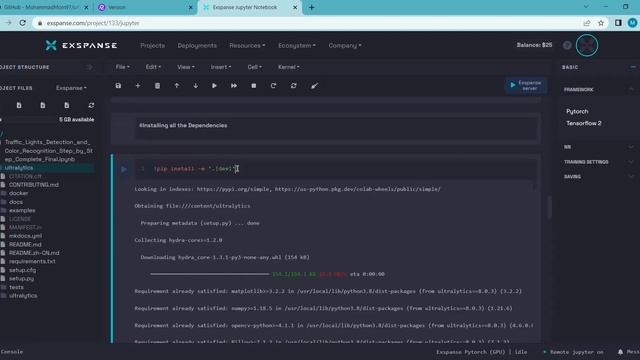Bookmark this page with star icon
640x360 pixels.
601,23
